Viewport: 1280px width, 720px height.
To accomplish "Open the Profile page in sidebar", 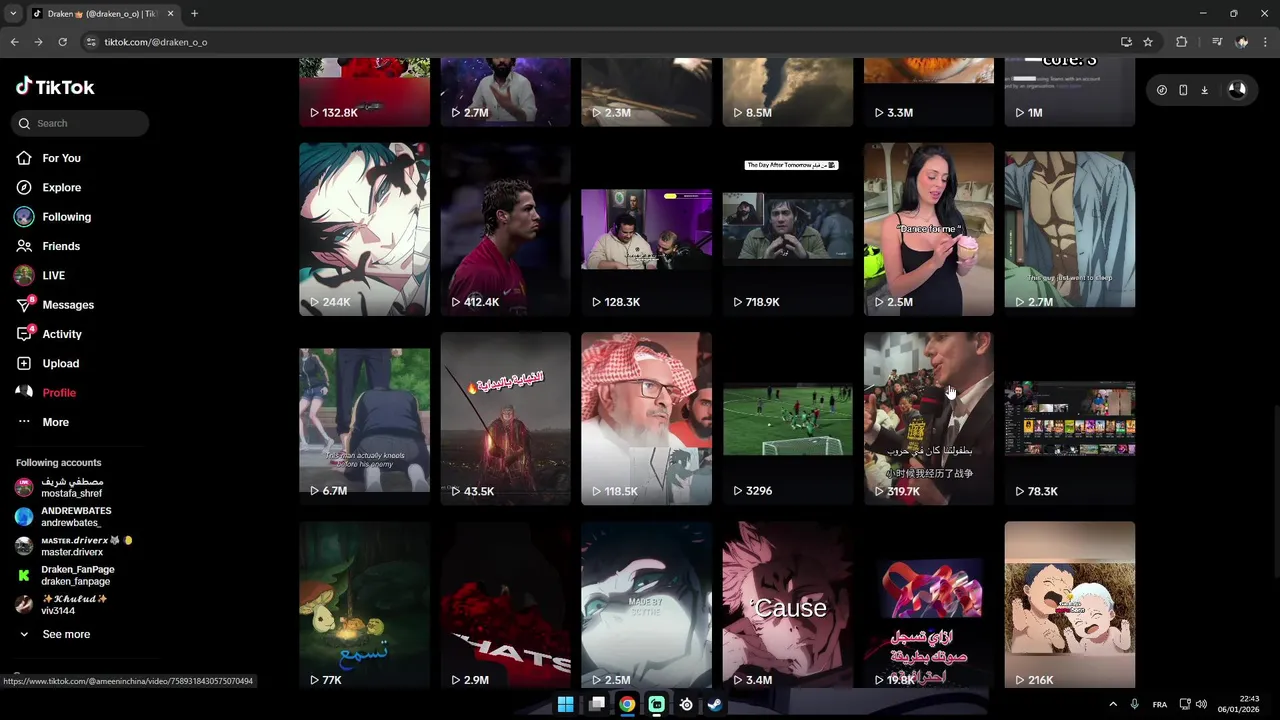I will pyautogui.click(x=59, y=393).
